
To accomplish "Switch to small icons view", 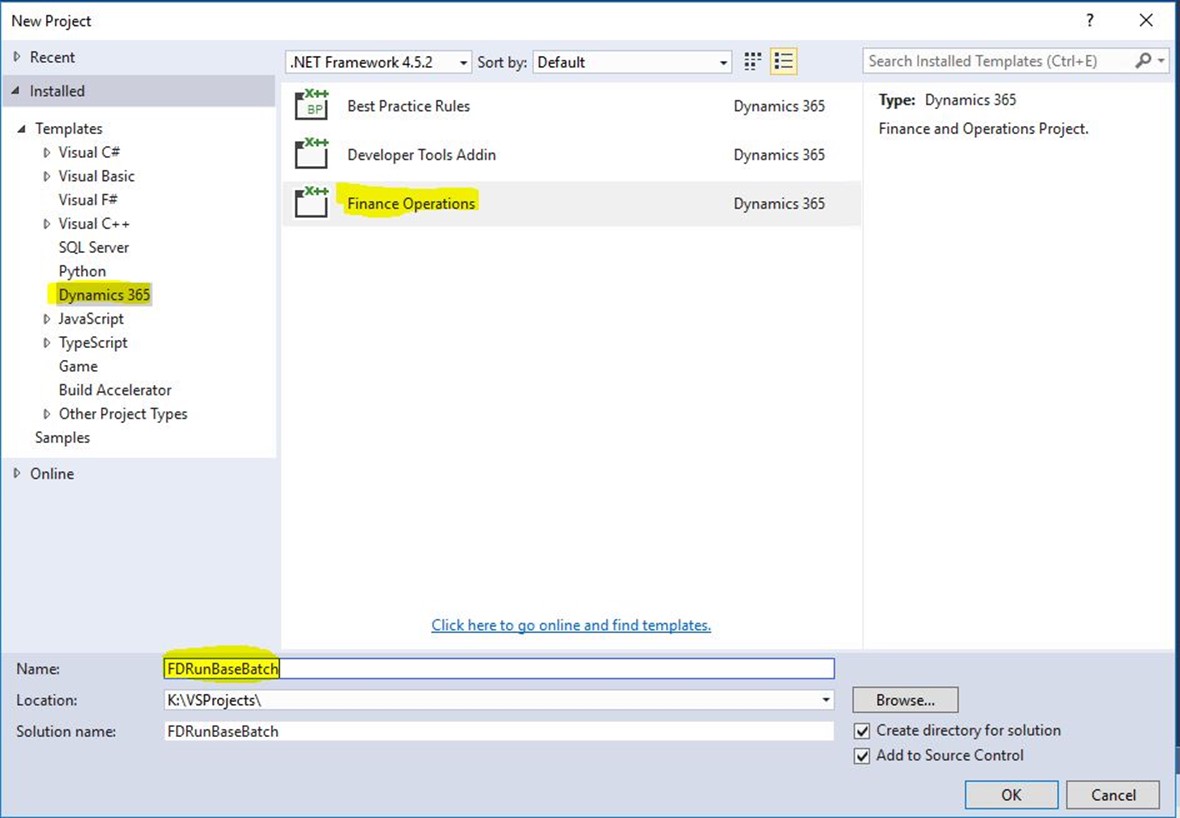I will coord(752,62).
